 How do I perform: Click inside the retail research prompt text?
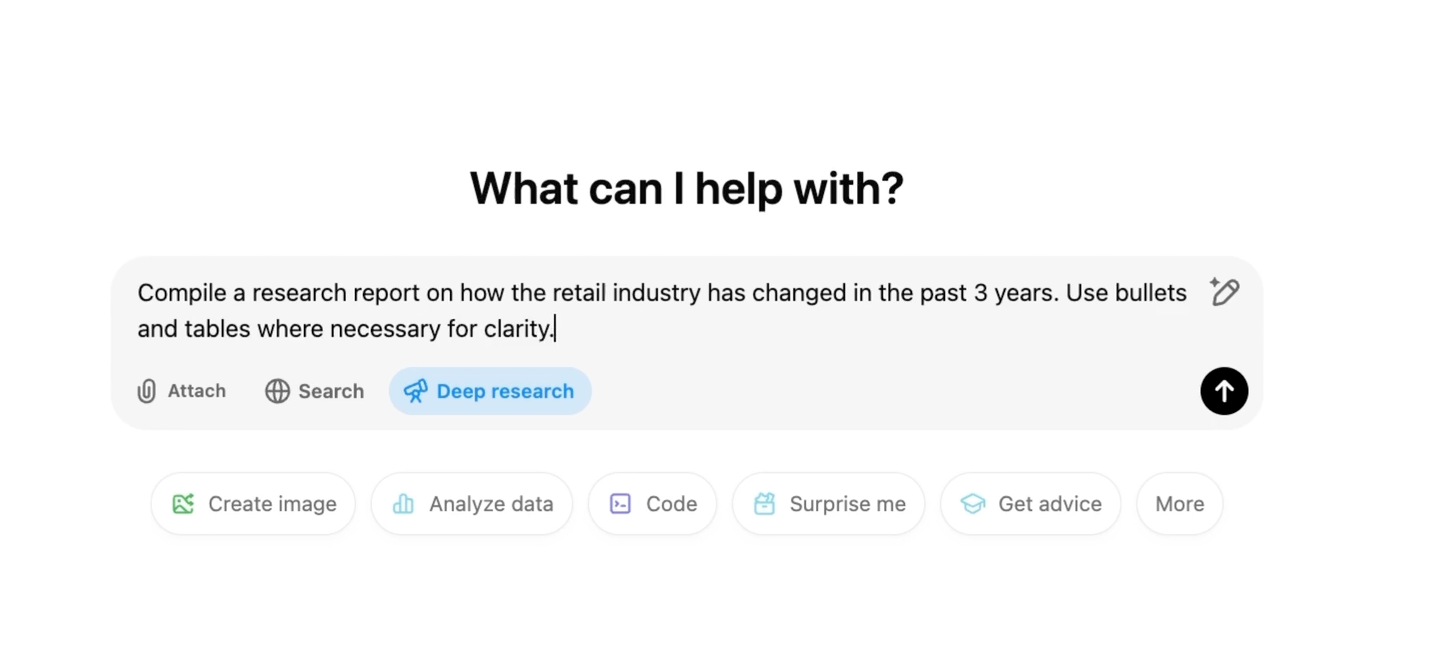pyautogui.click(x=662, y=310)
